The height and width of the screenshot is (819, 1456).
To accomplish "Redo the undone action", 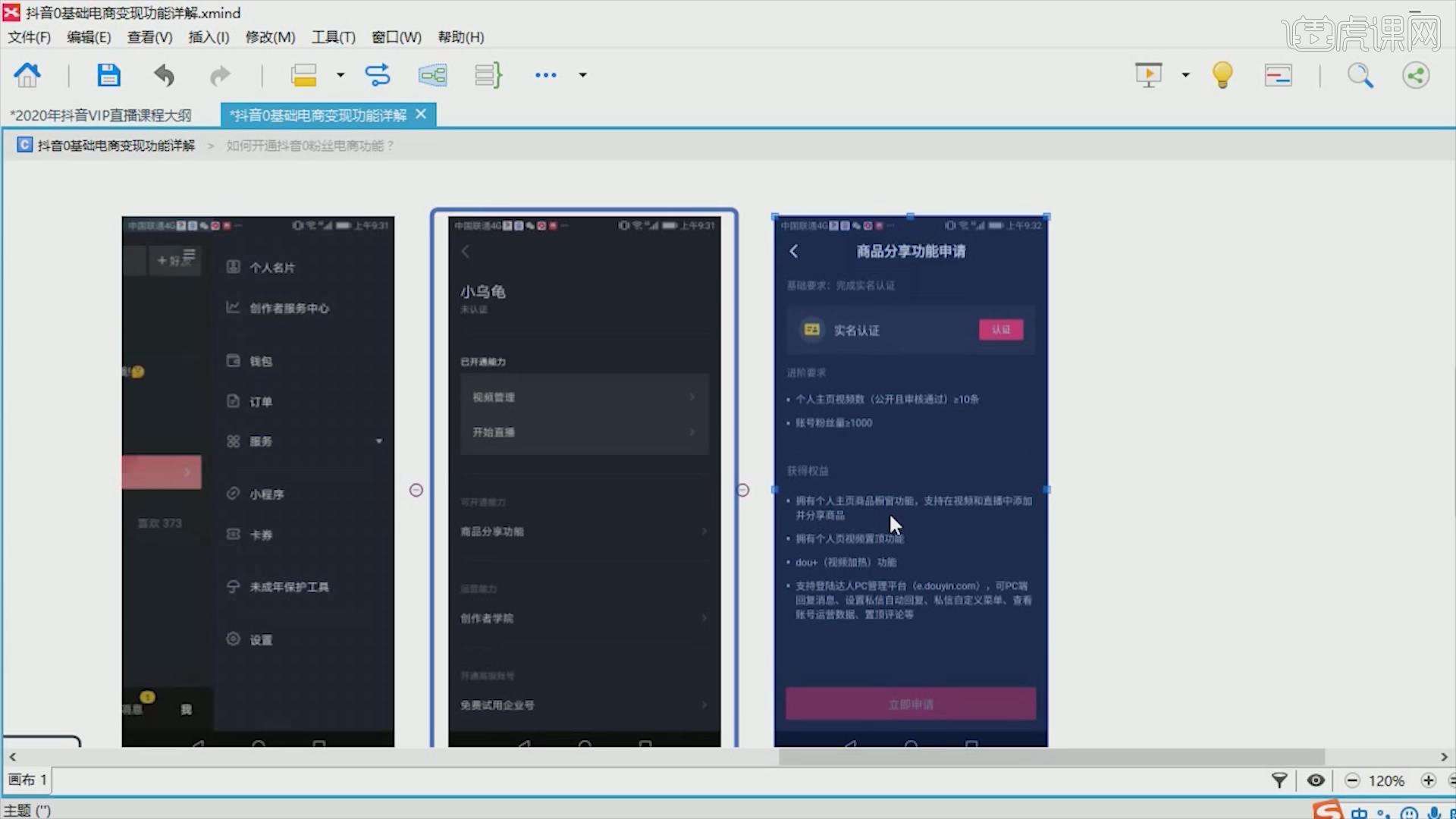I will coord(220,75).
